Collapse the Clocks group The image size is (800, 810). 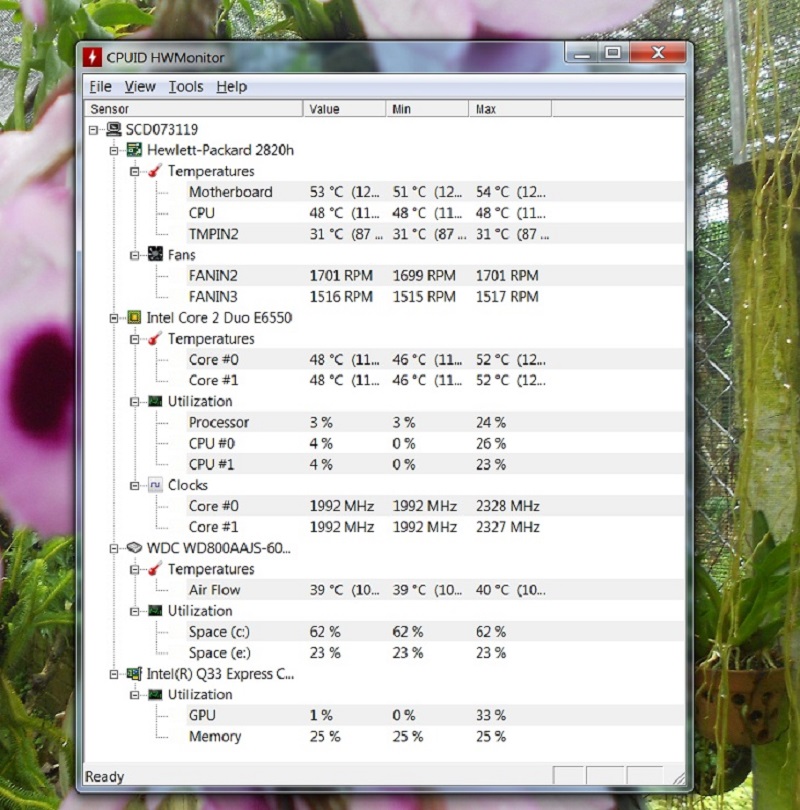135,486
